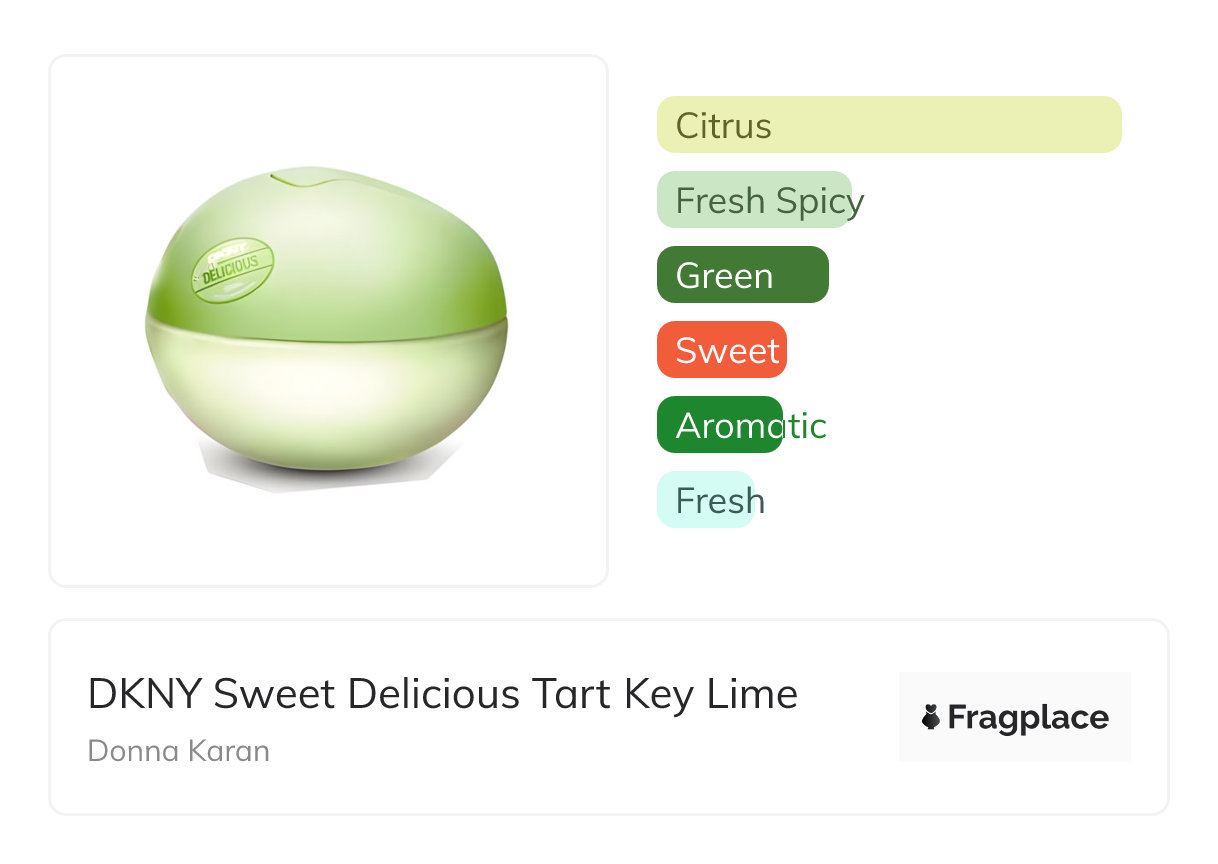
Task: Click the bottle's pale lower glass base
Action: [x=330, y=400]
